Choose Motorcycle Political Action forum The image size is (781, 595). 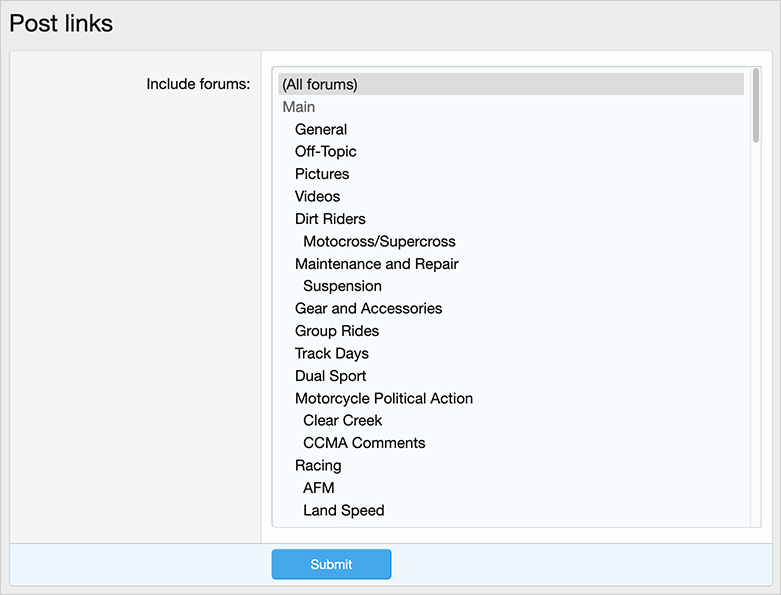384,398
